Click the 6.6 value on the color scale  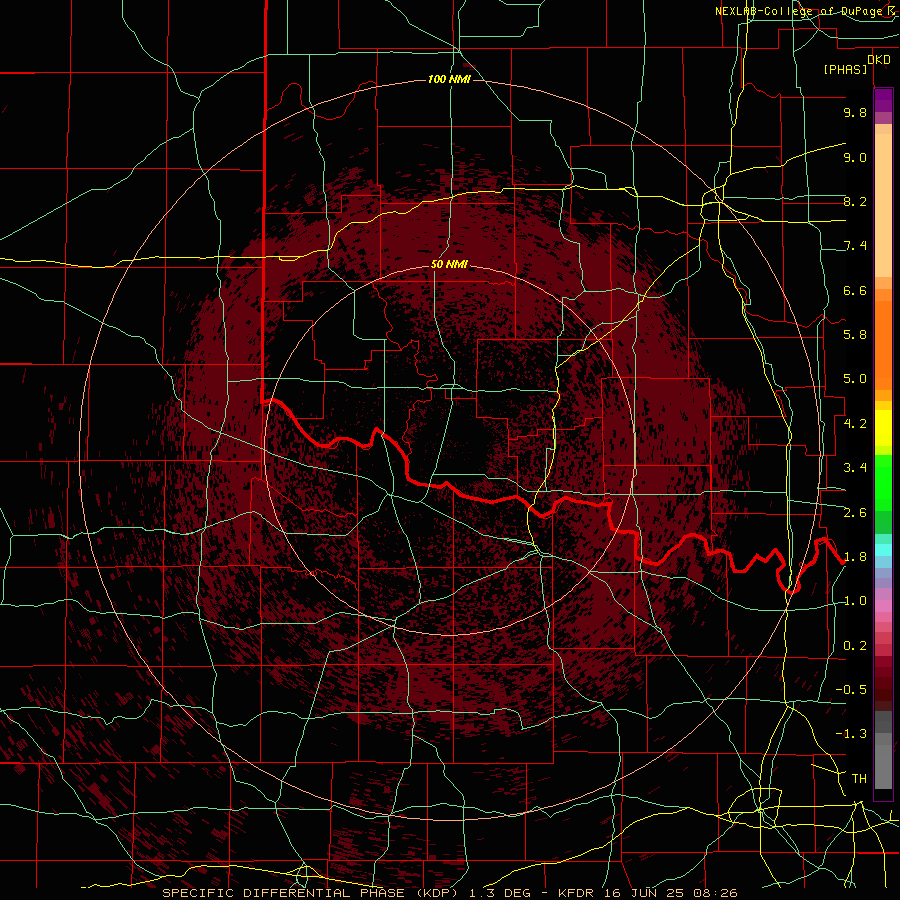855,290
